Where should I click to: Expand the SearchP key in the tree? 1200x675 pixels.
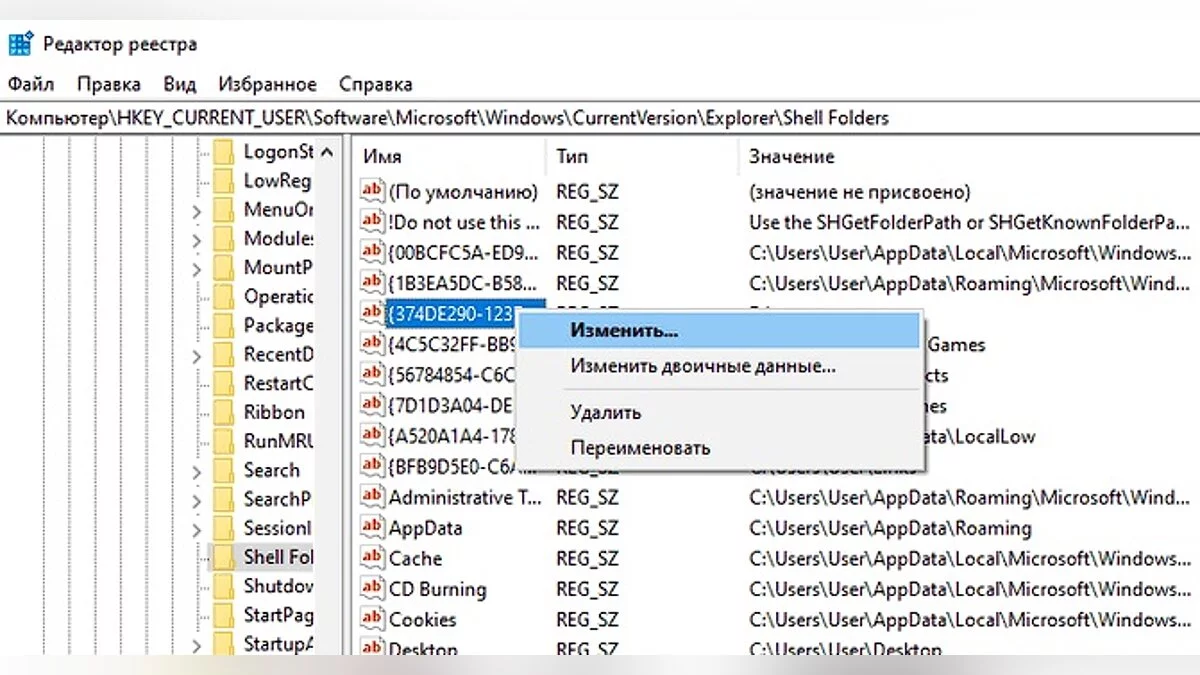pos(197,500)
